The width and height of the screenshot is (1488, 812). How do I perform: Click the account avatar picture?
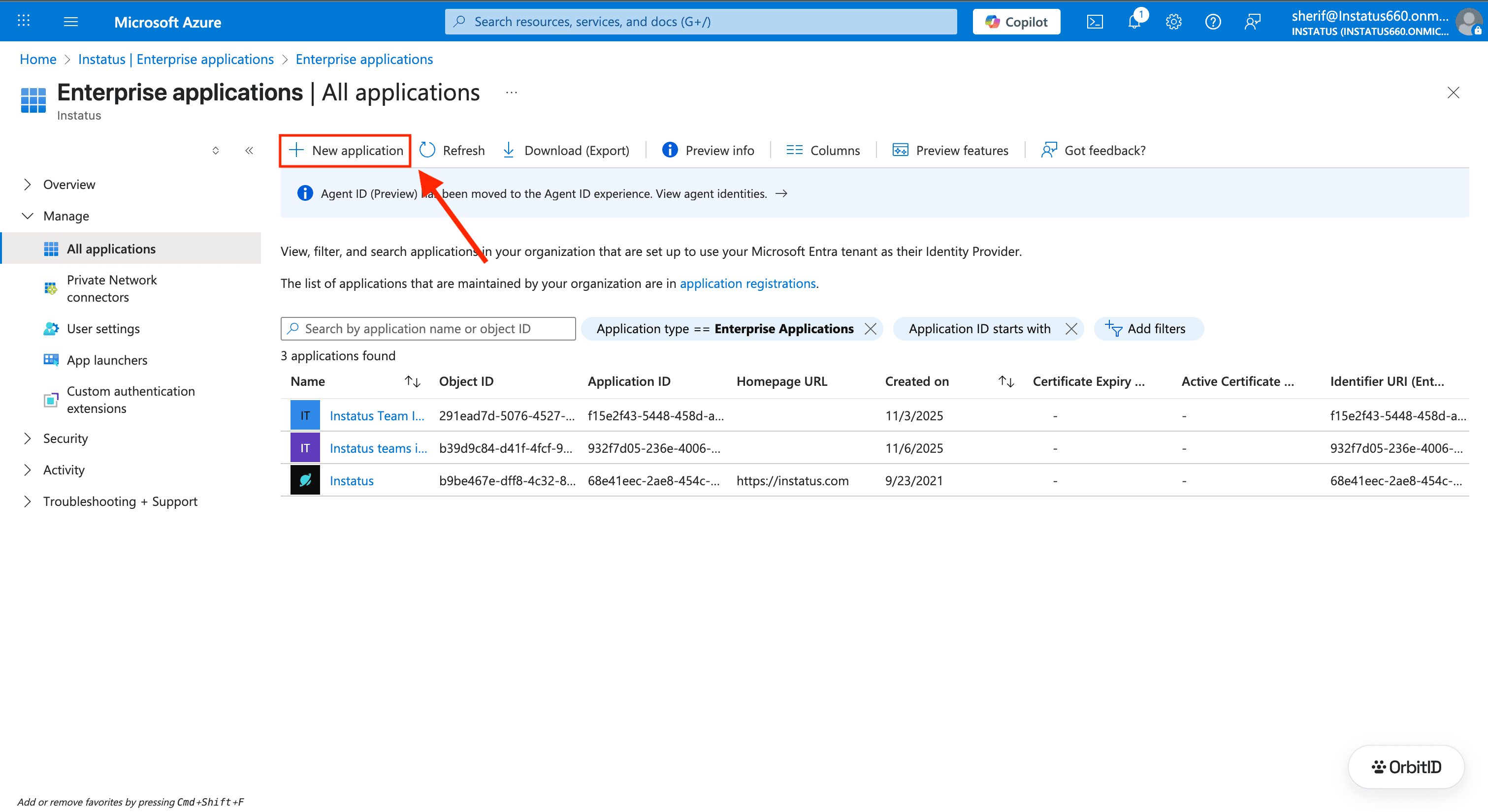click(1469, 23)
